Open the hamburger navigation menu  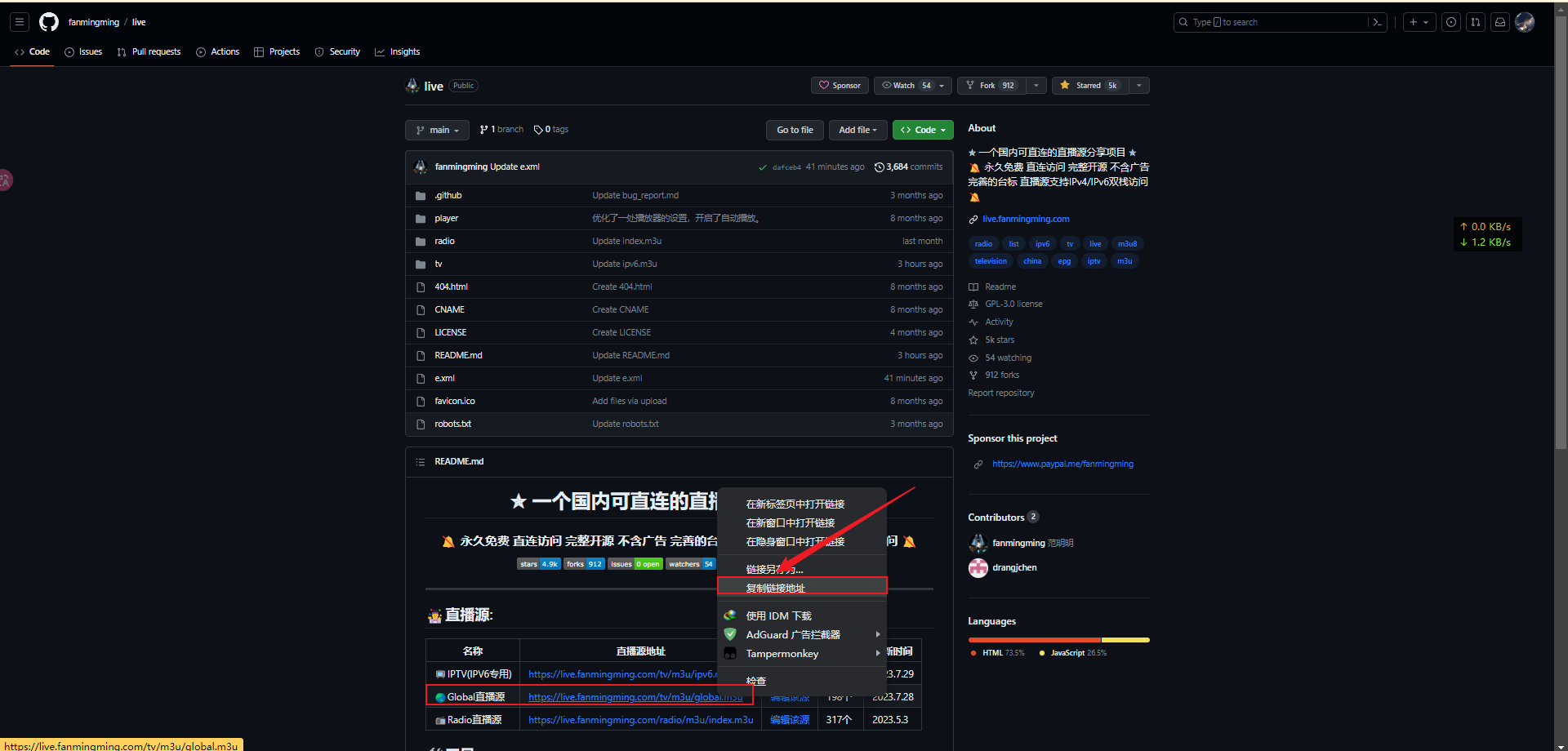(x=19, y=22)
